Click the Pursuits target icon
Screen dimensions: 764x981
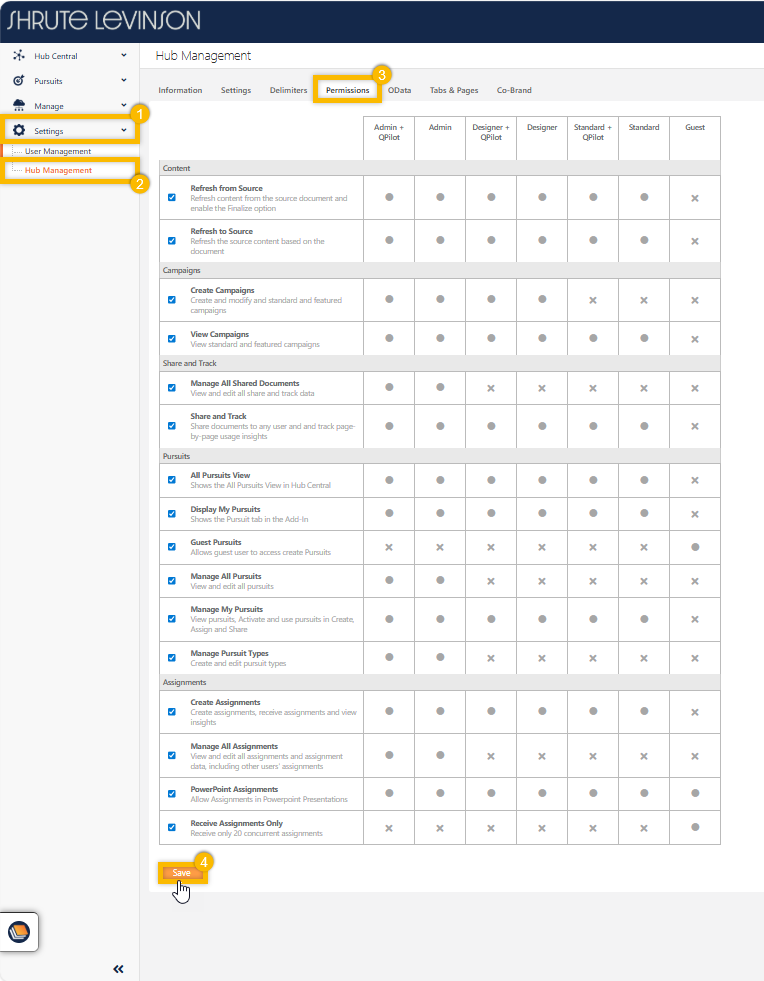click(x=19, y=81)
